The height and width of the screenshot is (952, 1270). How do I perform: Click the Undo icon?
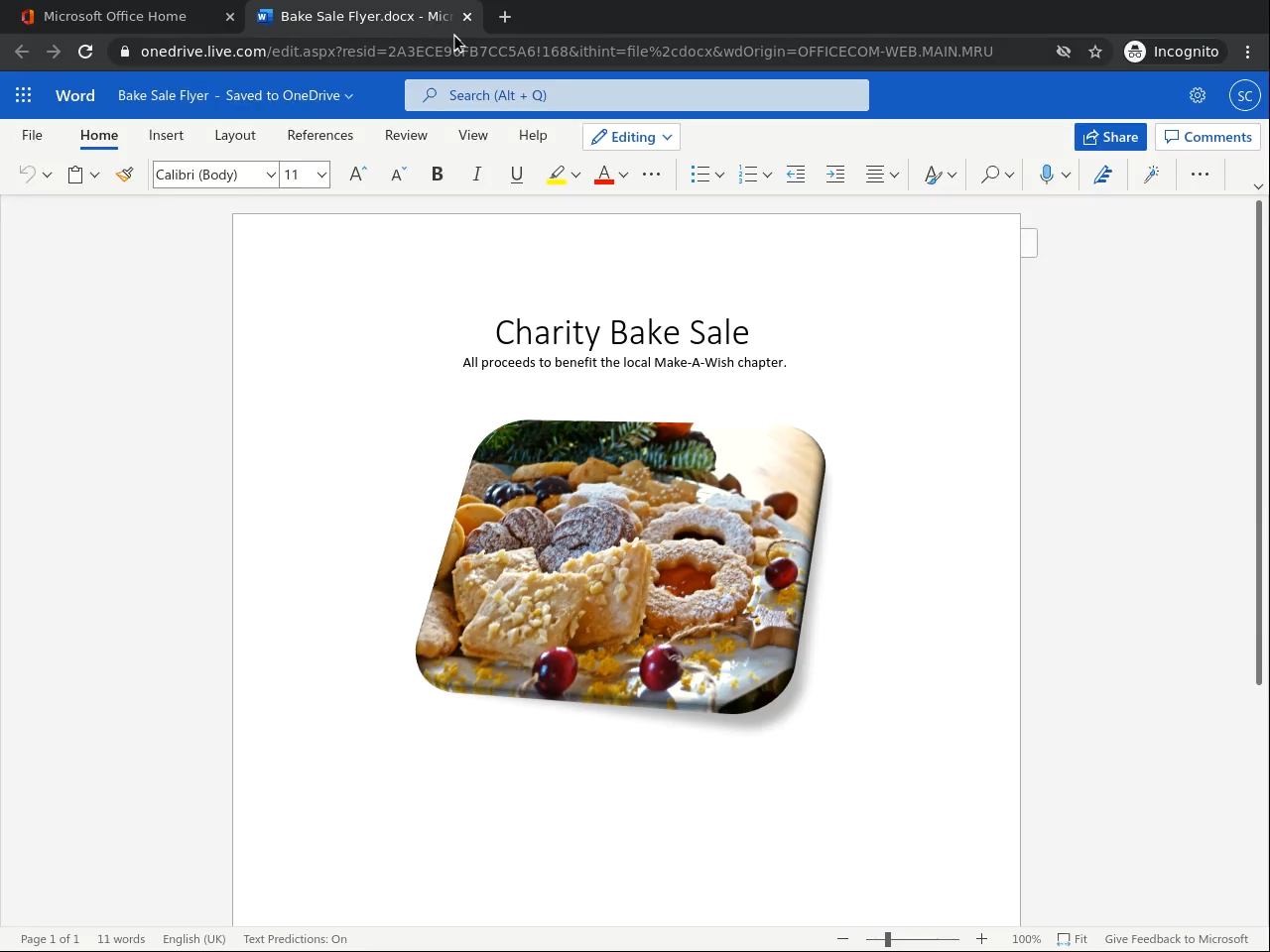pyautogui.click(x=27, y=175)
